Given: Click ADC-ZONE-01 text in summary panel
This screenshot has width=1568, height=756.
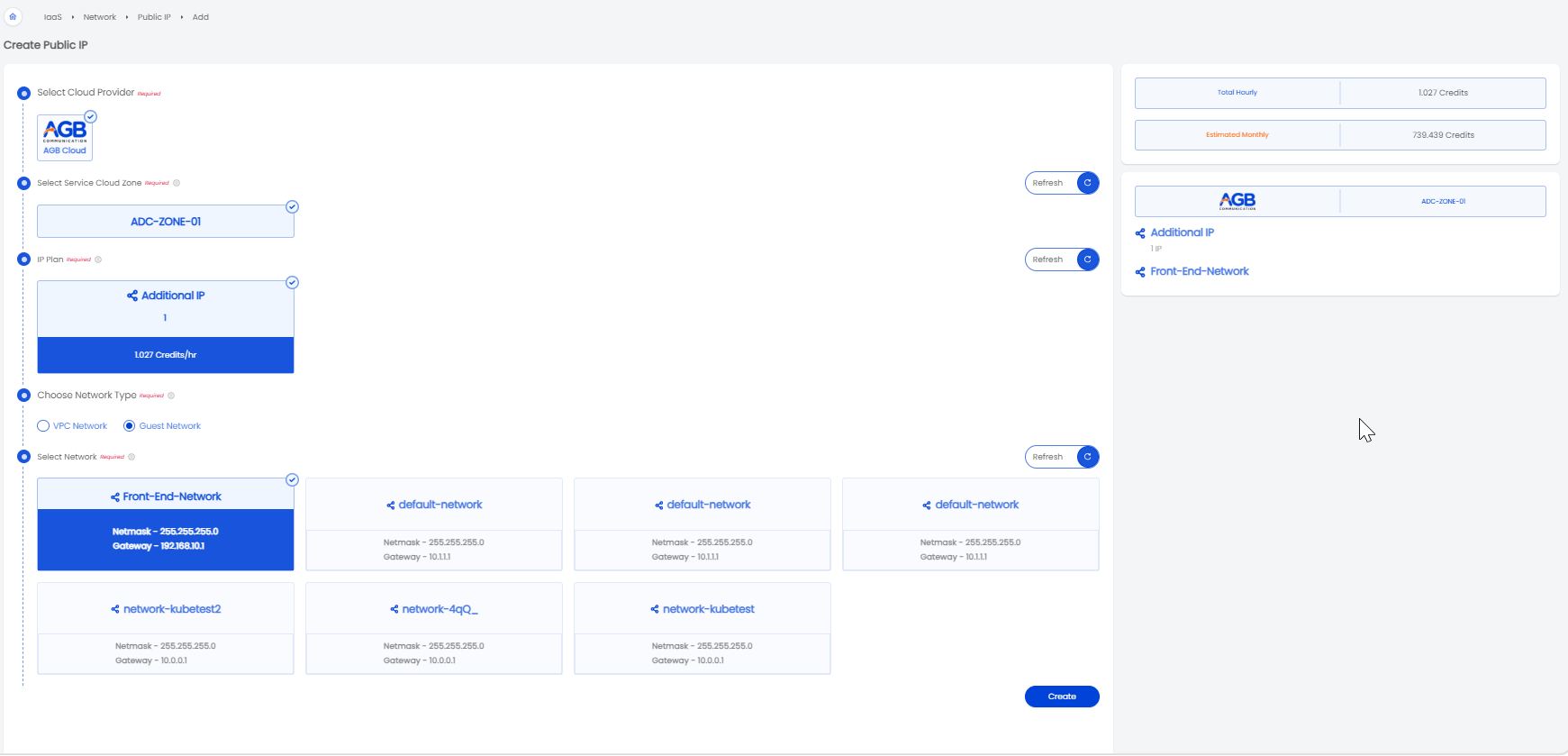Looking at the screenshot, I should pyautogui.click(x=1443, y=202).
